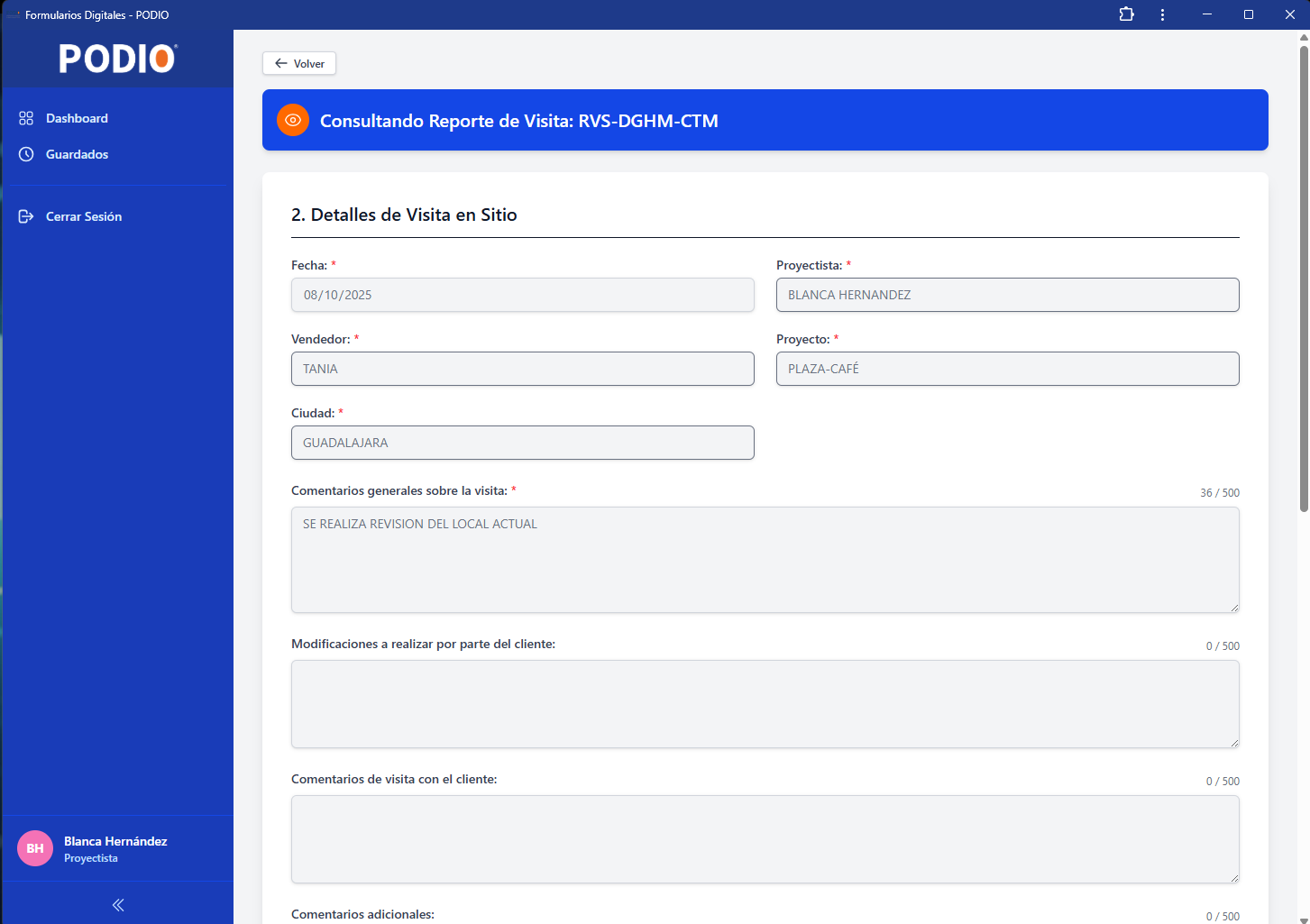The height and width of the screenshot is (924, 1310).
Task: Click the Proyectista role under user name
Action: coord(91,858)
